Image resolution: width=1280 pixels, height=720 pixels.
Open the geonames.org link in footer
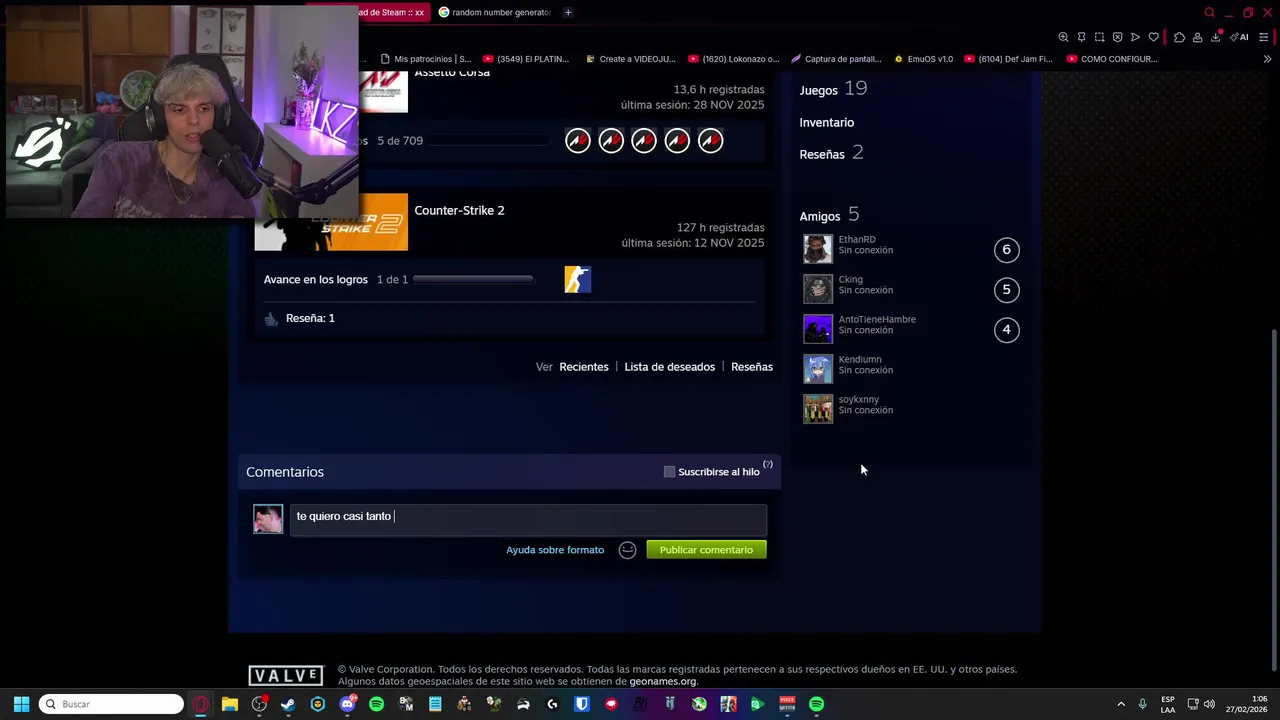[663, 682]
